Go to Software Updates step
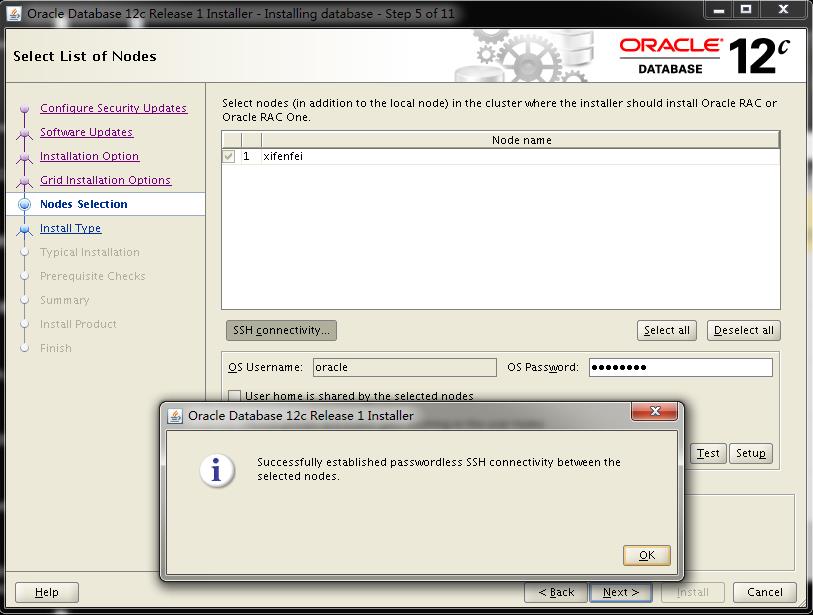The height and width of the screenshot is (615, 813). pyautogui.click(x=87, y=132)
